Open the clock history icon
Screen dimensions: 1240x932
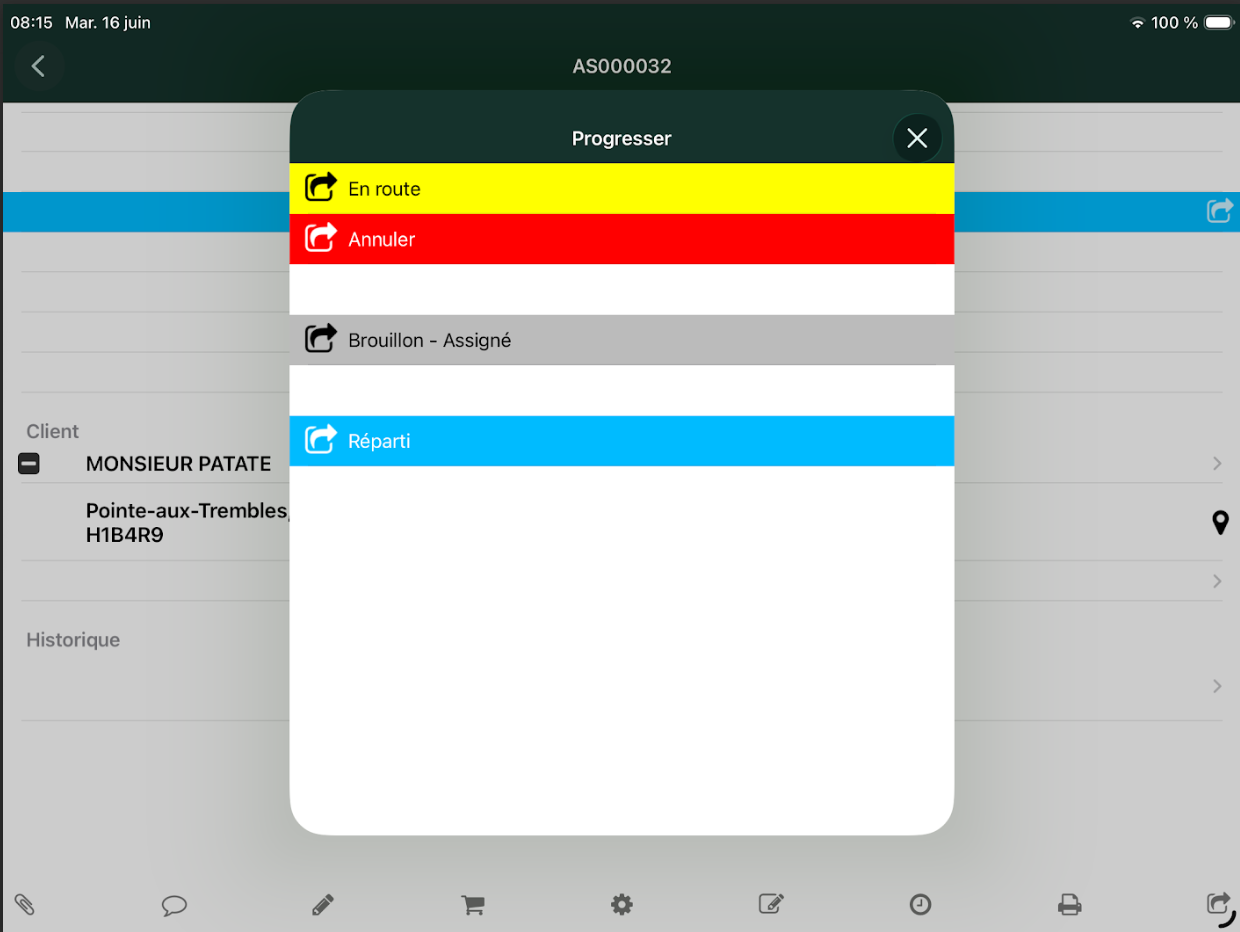pyautogui.click(x=920, y=905)
